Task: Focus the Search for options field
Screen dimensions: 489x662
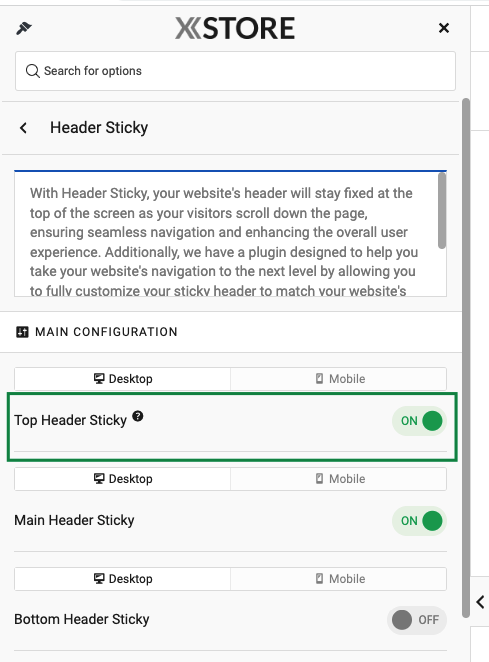Action: point(235,71)
